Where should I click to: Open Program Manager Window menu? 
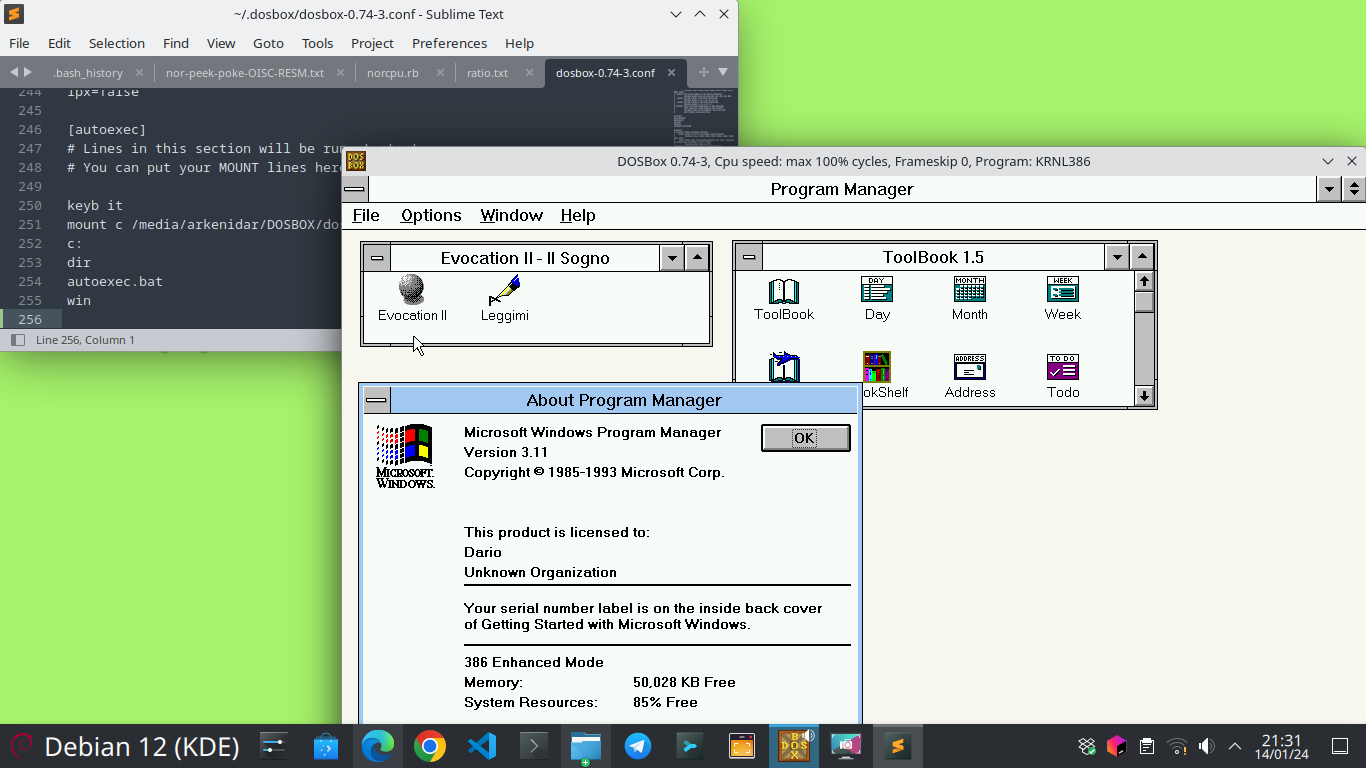pyautogui.click(x=511, y=215)
